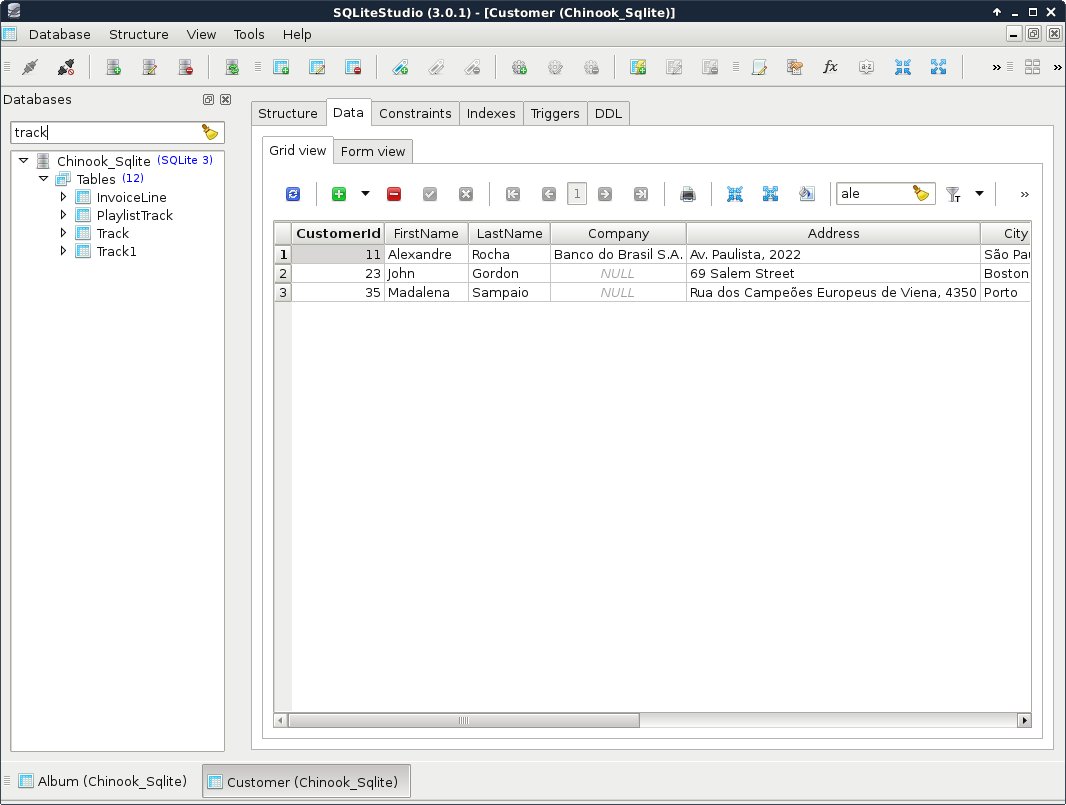Go to the last page of data
Screen dimensions: 1066x805
[x=640, y=194]
